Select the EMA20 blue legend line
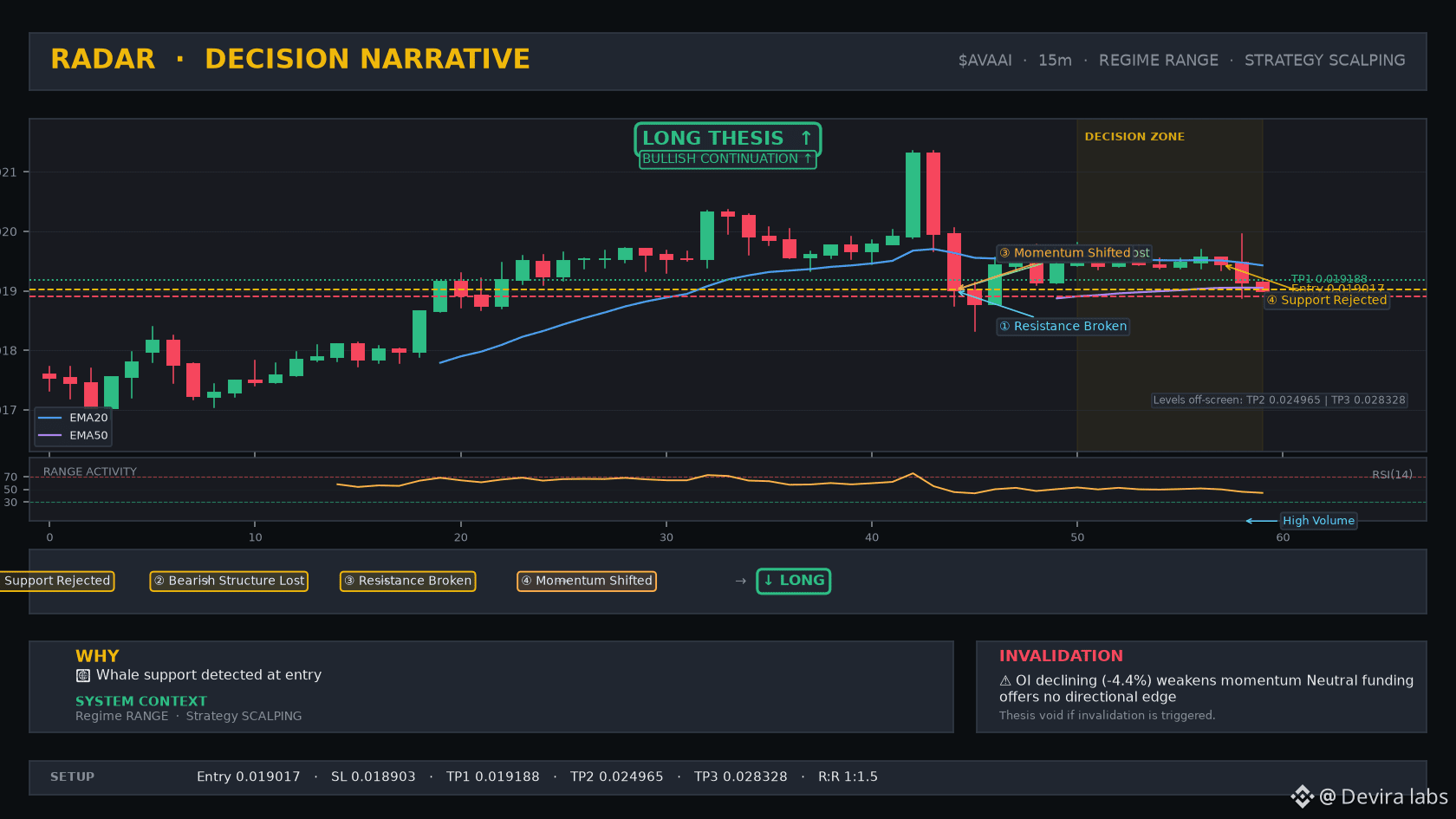 click(50, 418)
